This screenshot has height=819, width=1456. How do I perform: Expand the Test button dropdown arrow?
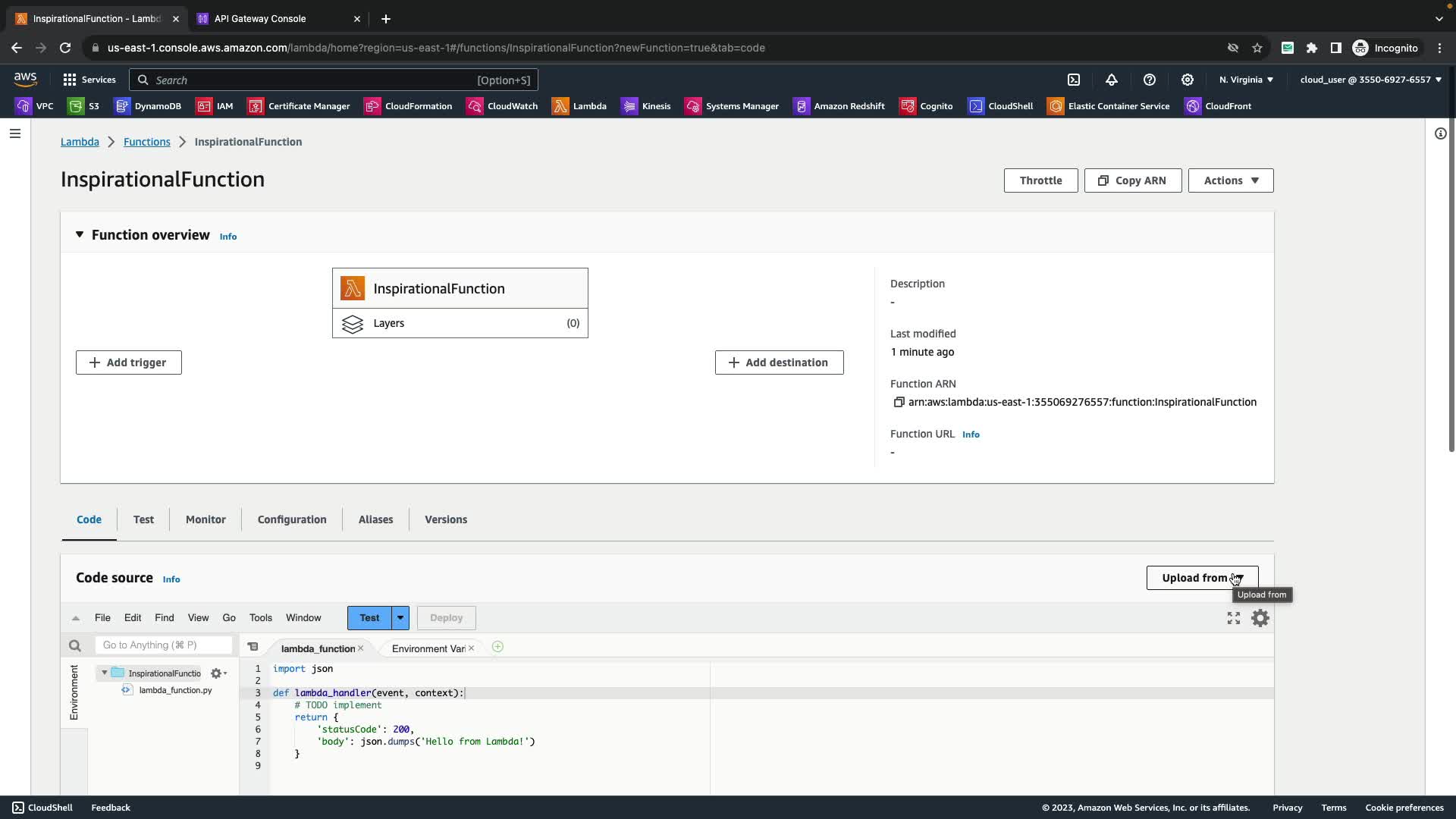400,618
